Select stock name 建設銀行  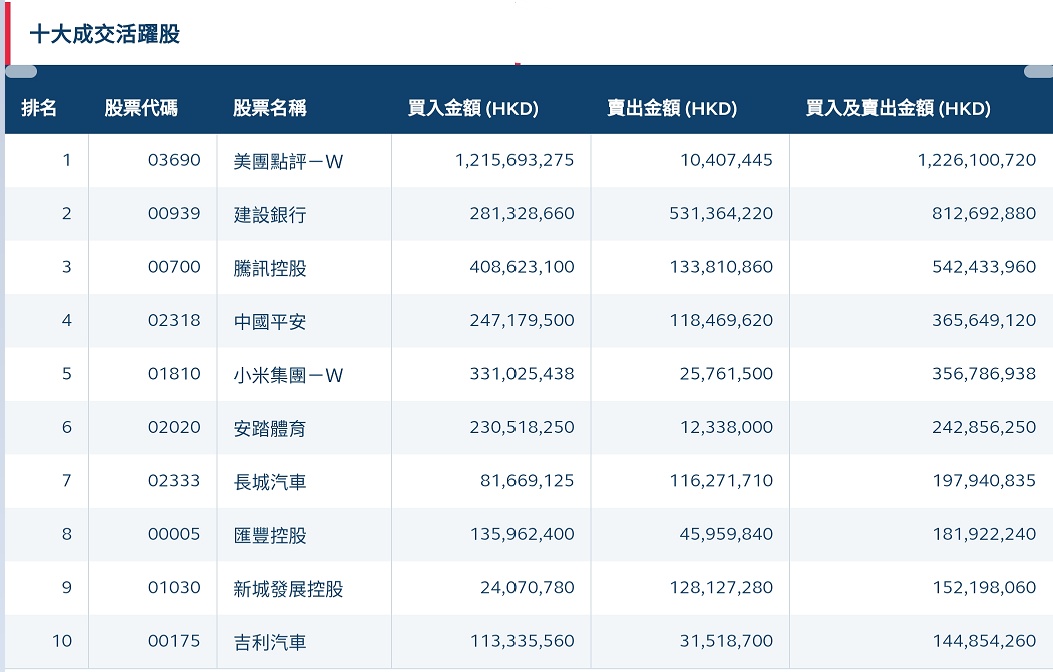pos(270,215)
